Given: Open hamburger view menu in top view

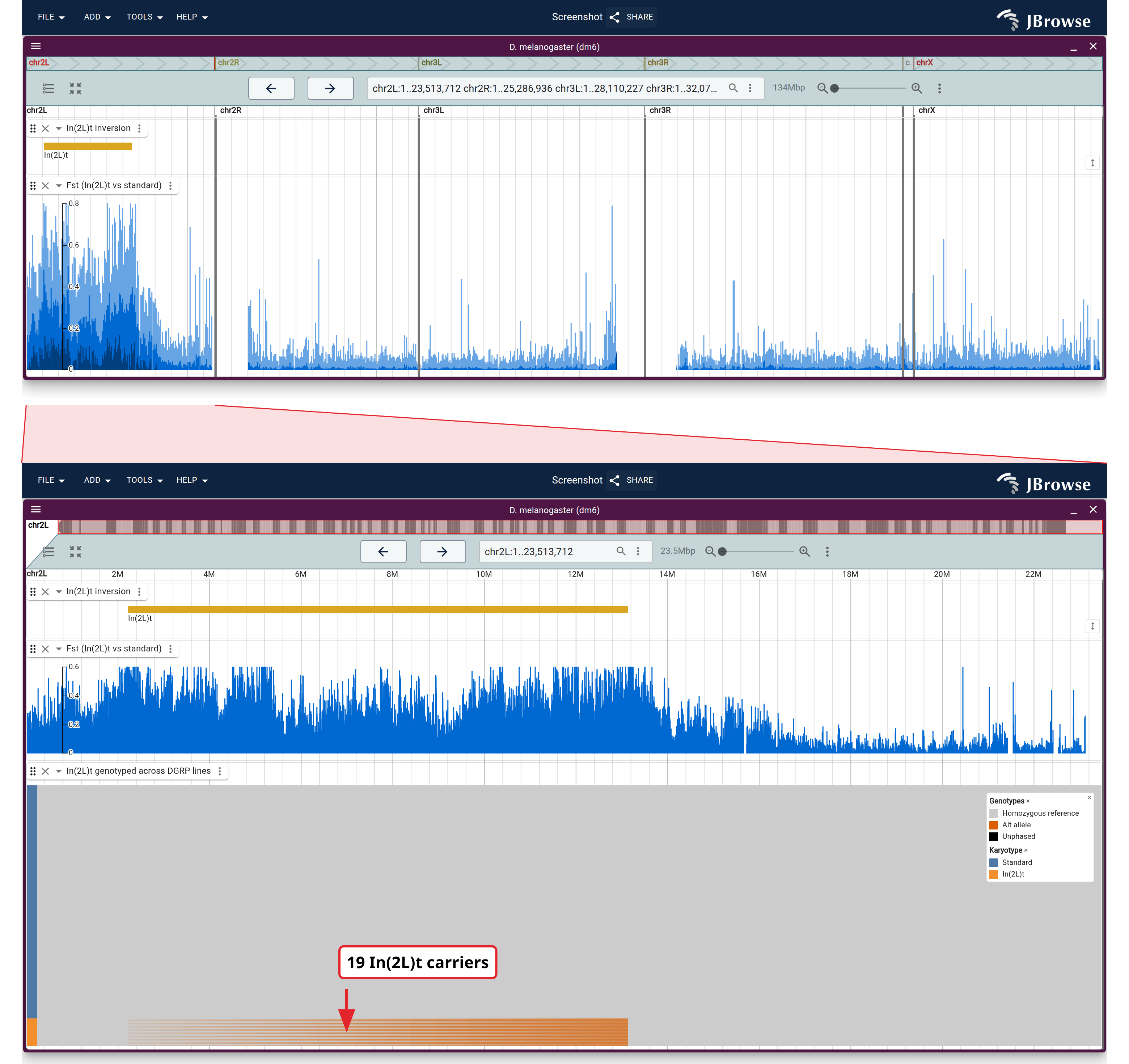Looking at the screenshot, I should pyautogui.click(x=36, y=46).
